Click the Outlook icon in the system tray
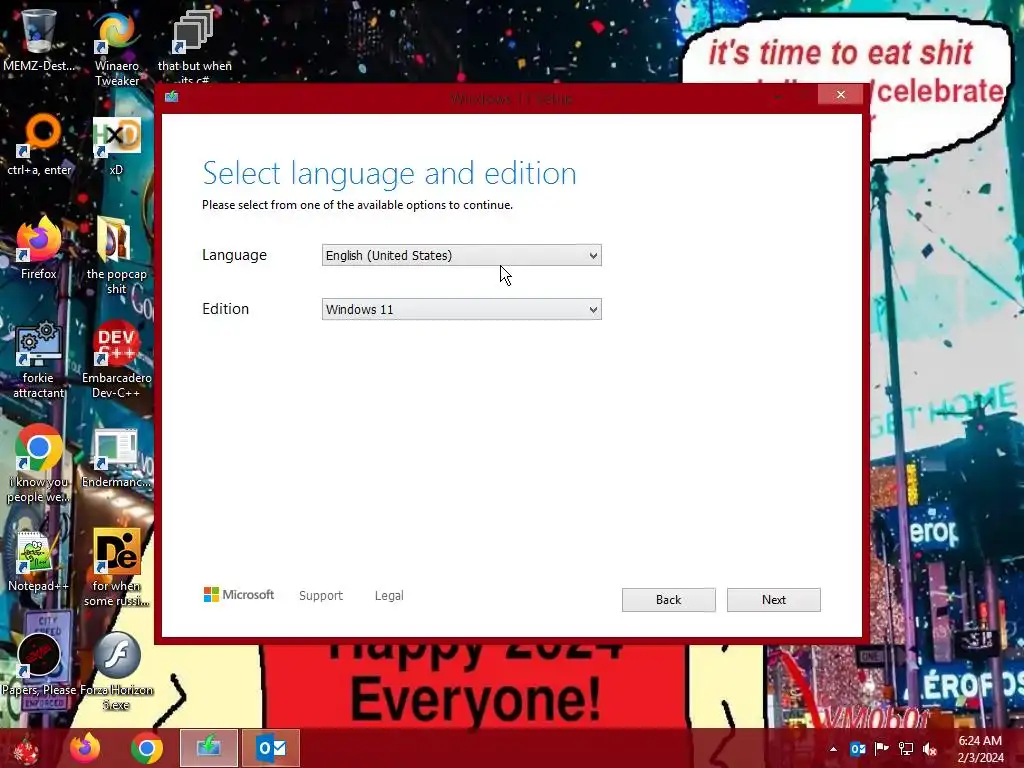The width and height of the screenshot is (1024, 768). point(857,749)
